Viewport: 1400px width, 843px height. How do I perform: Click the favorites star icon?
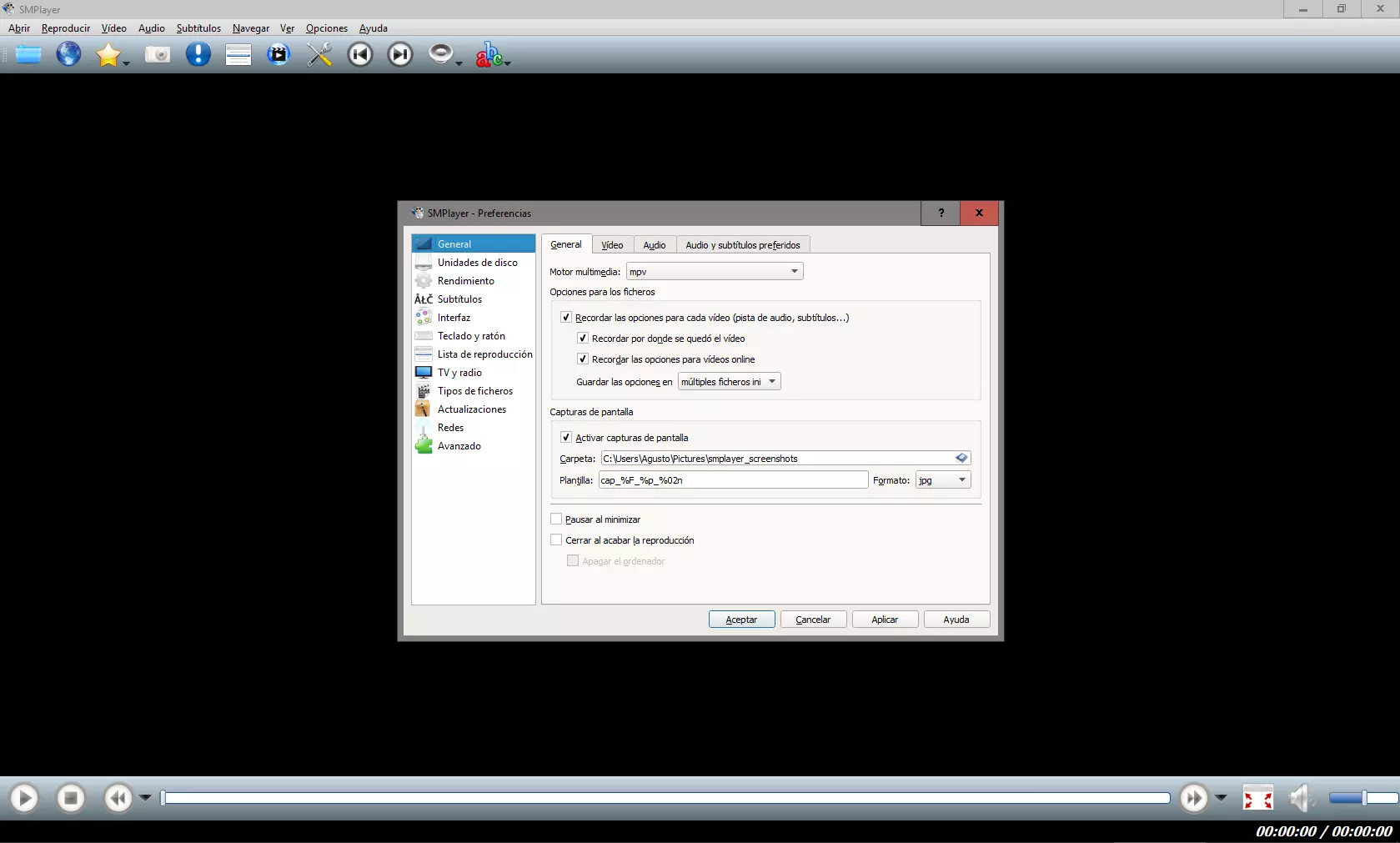[x=108, y=55]
